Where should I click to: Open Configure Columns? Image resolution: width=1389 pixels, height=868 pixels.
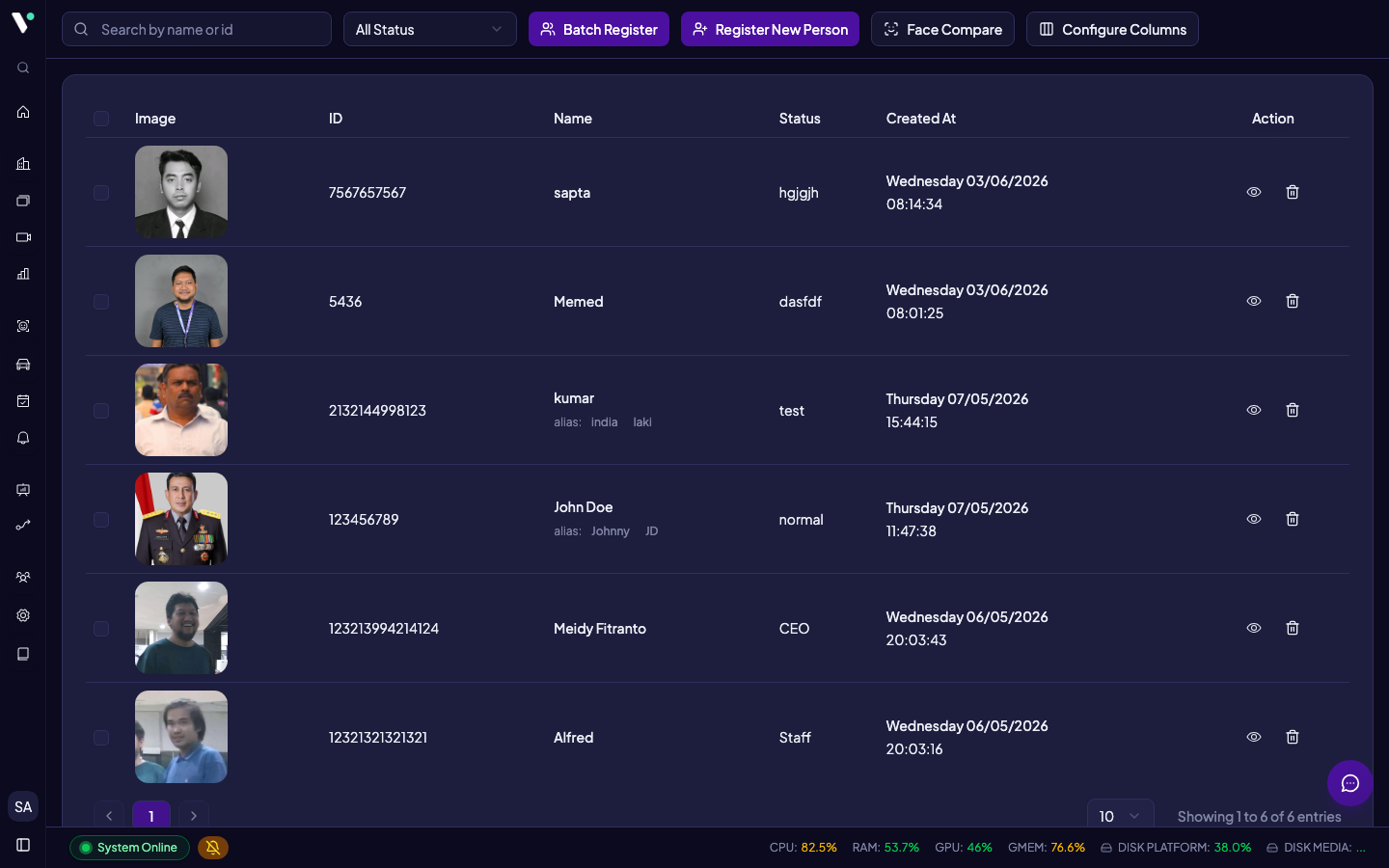(x=1112, y=29)
